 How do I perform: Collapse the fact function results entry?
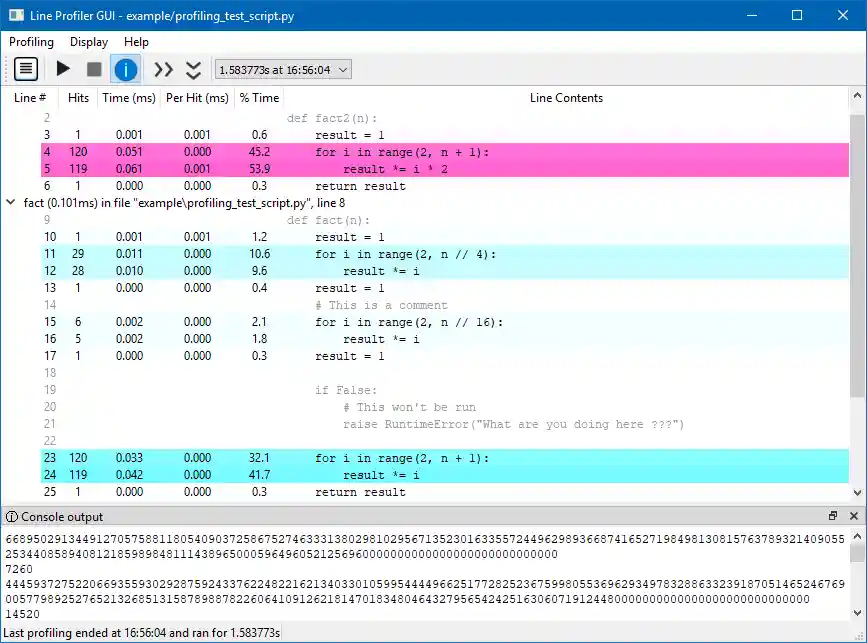coord(10,202)
